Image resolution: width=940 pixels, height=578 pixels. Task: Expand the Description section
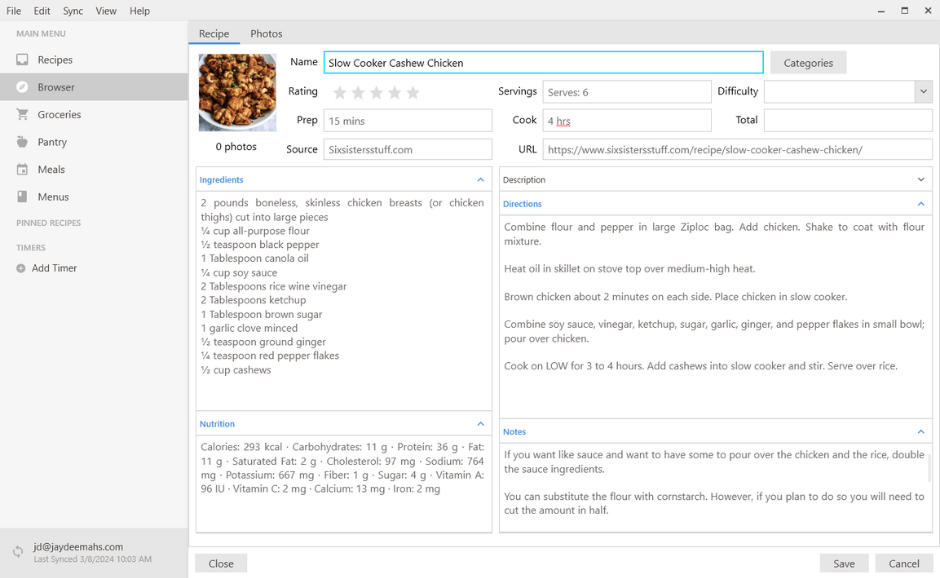click(x=921, y=180)
